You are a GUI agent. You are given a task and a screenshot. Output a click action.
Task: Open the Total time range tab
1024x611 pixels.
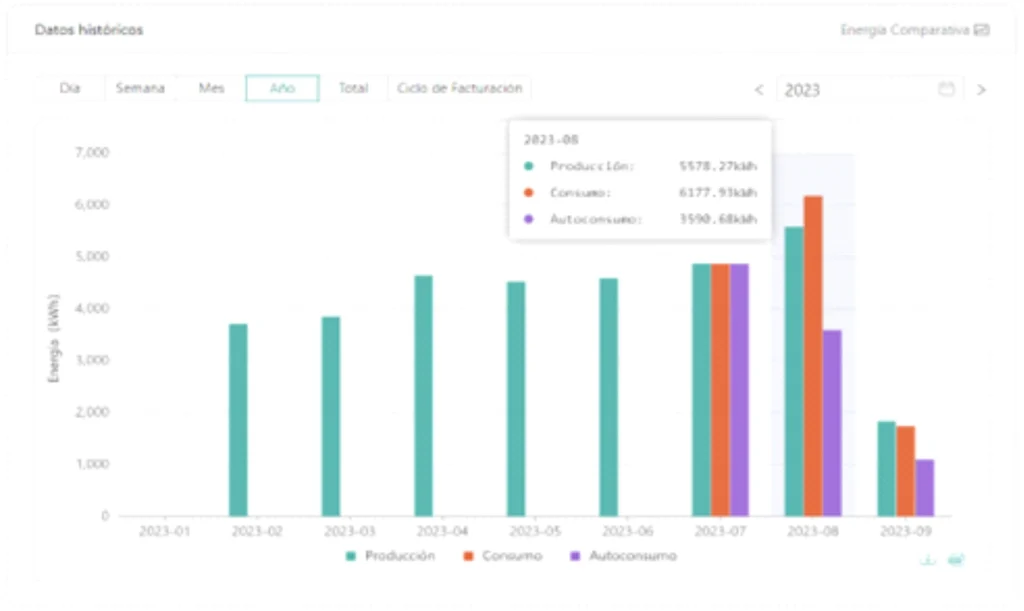pyautogui.click(x=353, y=88)
